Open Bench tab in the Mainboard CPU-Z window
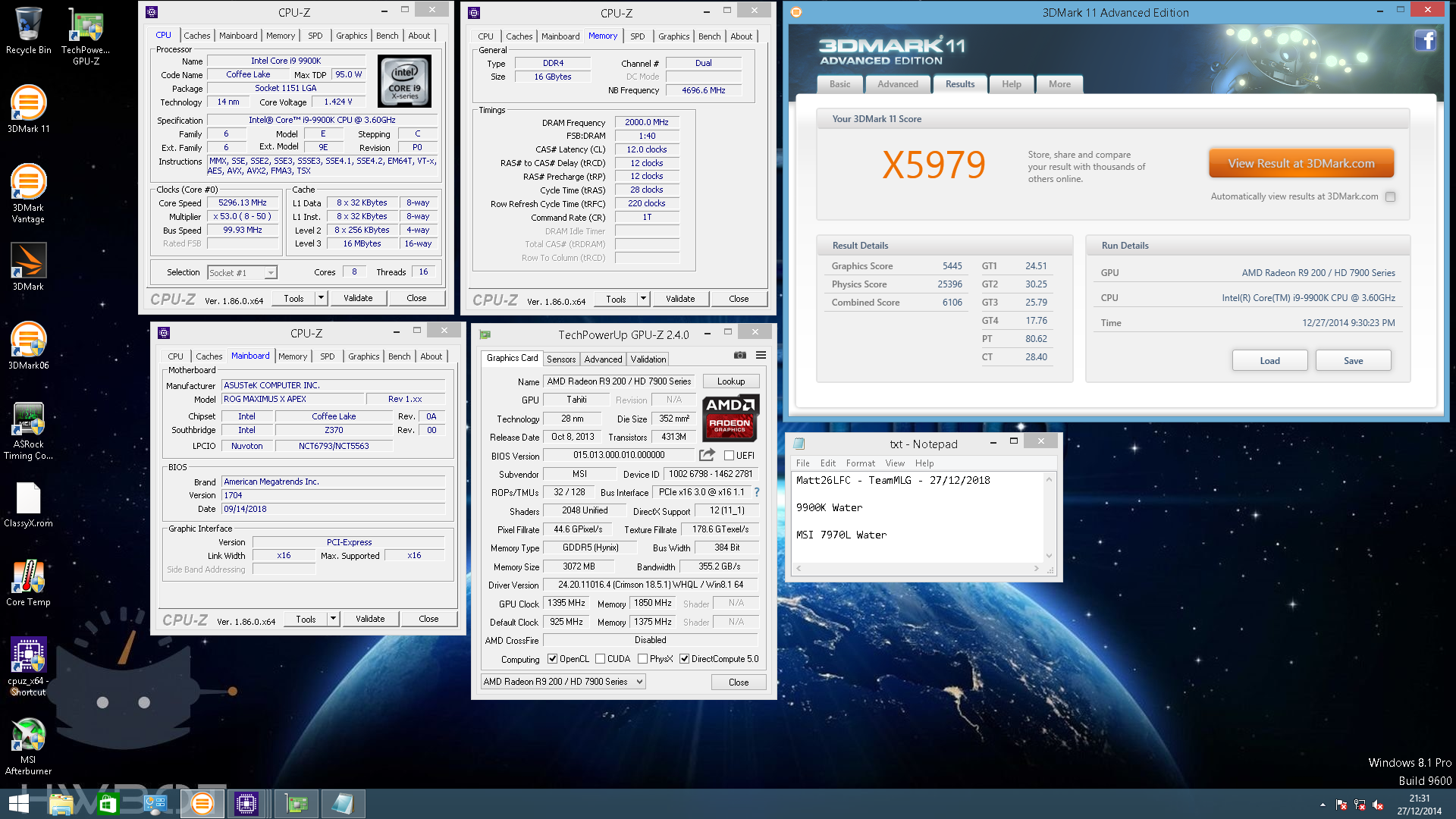Screen dimensions: 1456x819 click(x=400, y=356)
